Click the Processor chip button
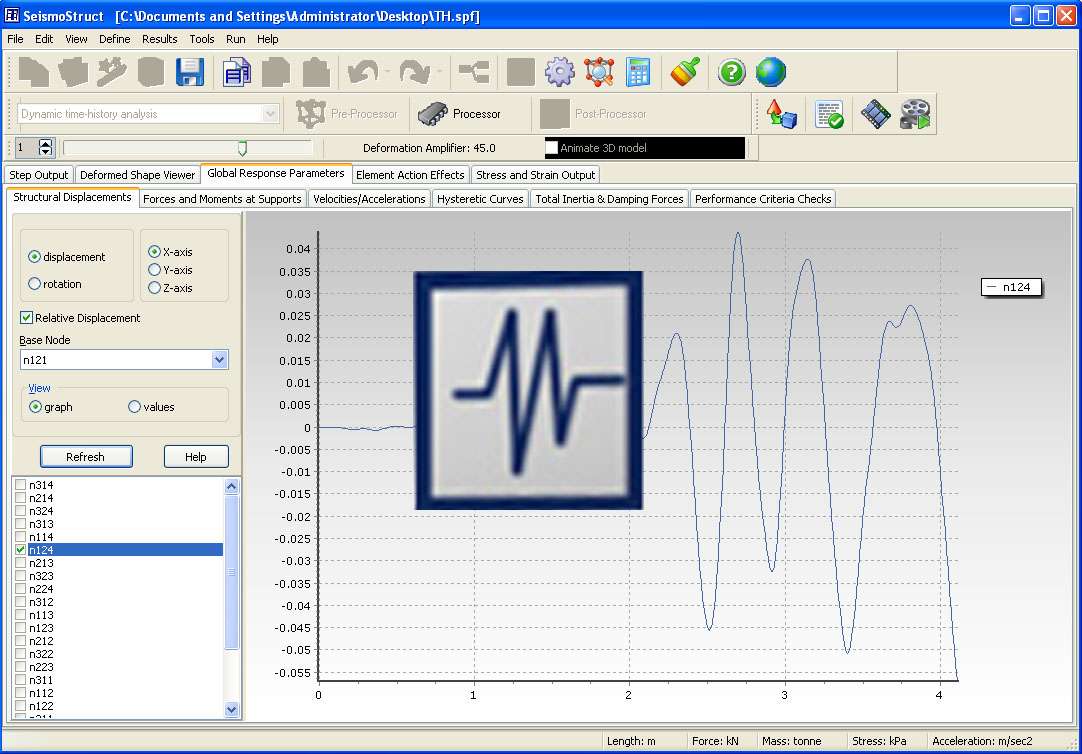Screen dimensions: 1082x754 pyautogui.click(x=459, y=114)
